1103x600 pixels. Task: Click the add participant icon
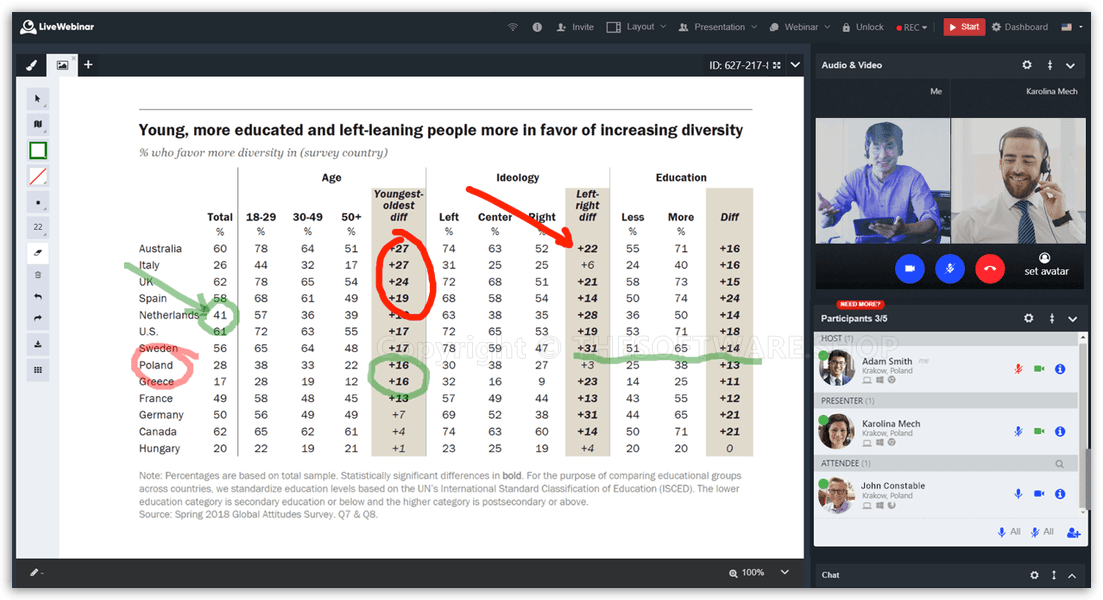[x=1073, y=532]
